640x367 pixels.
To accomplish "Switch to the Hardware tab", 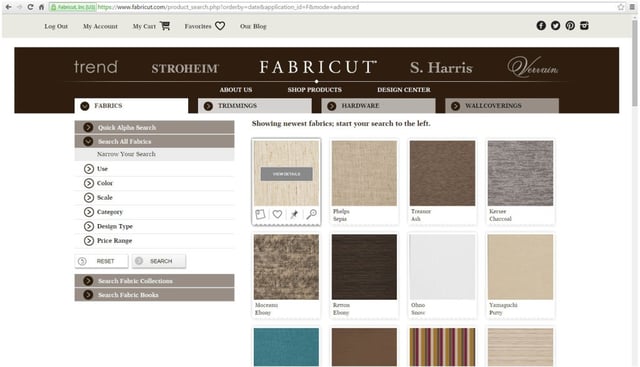I will pos(378,106).
